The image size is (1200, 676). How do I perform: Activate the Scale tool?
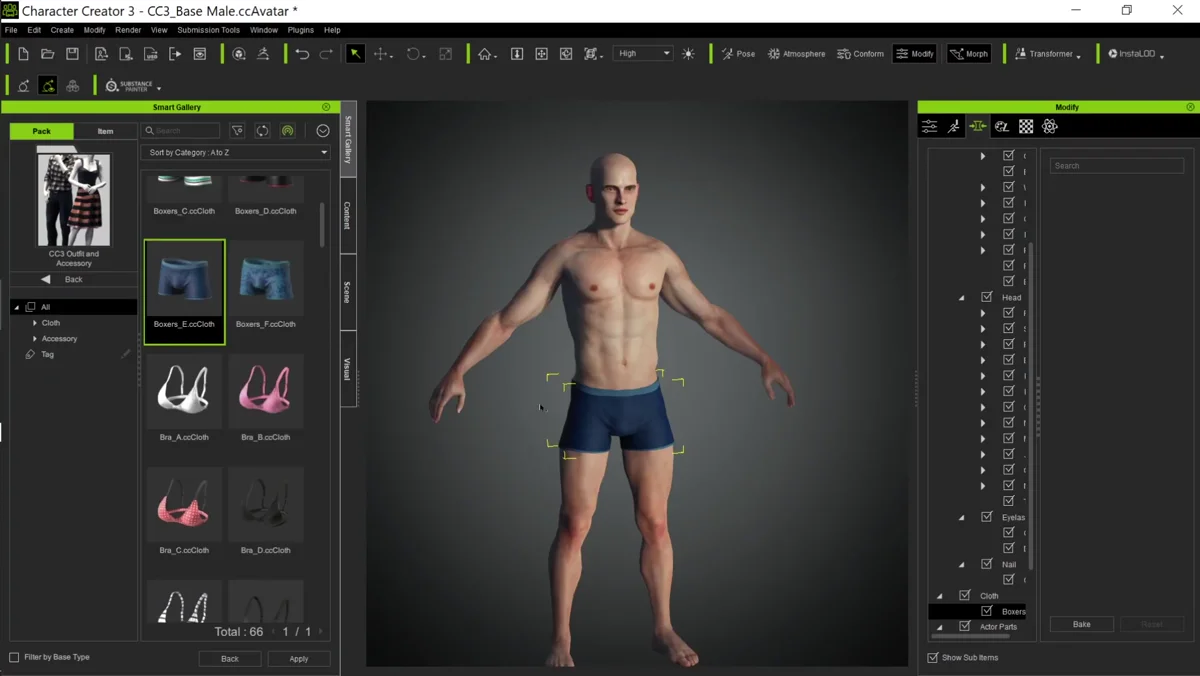click(x=446, y=54)
